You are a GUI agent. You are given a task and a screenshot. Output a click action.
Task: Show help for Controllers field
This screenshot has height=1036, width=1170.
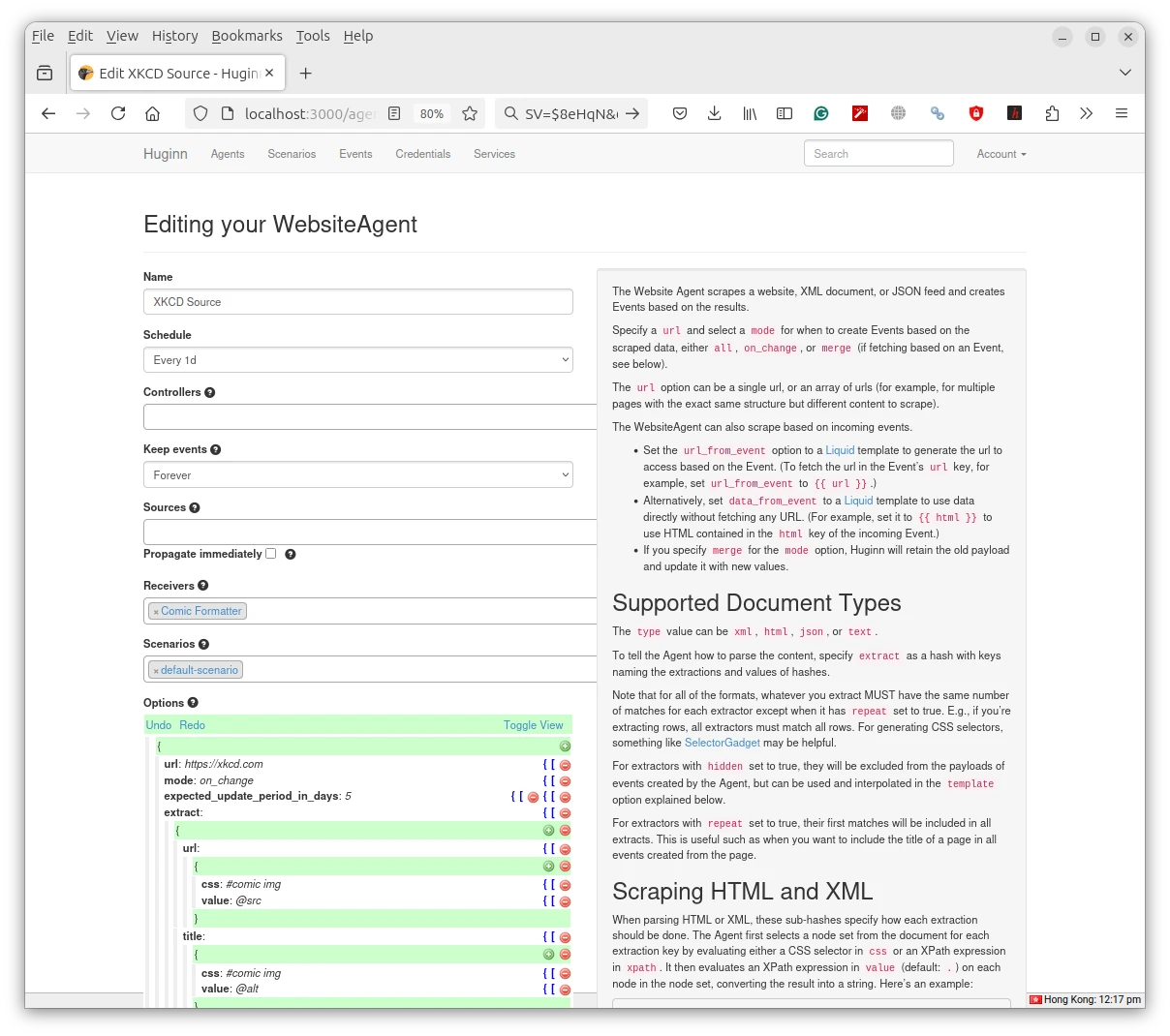pos(210,392)
